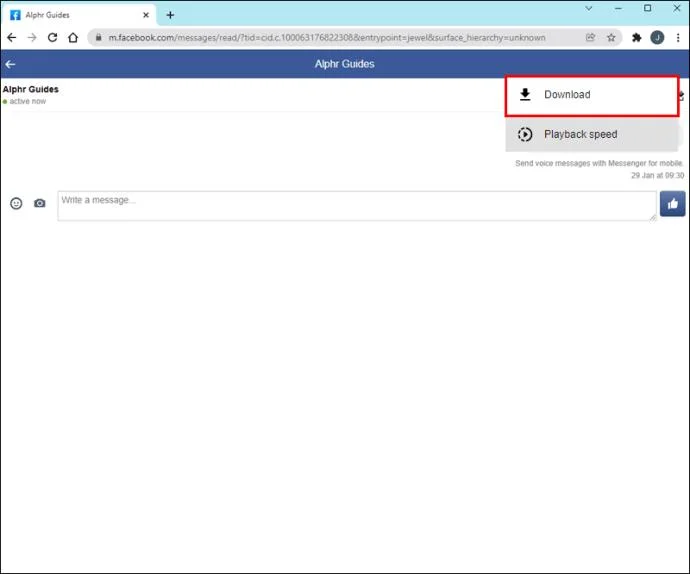Screen dimensions: 690x574
Task: Click the browser forward arrow
Action: point(32,37)
